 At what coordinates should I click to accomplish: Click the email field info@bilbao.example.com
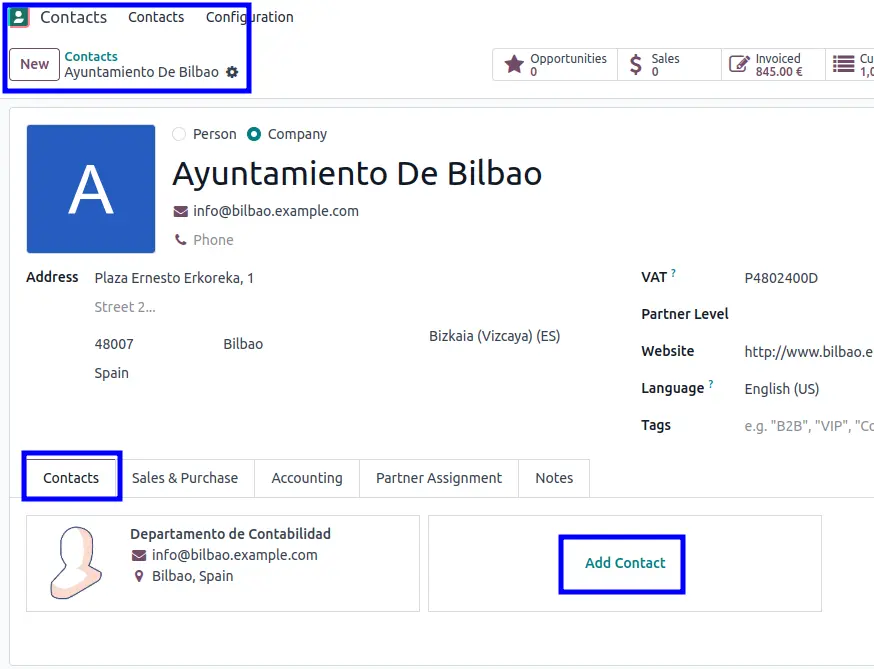276,211
